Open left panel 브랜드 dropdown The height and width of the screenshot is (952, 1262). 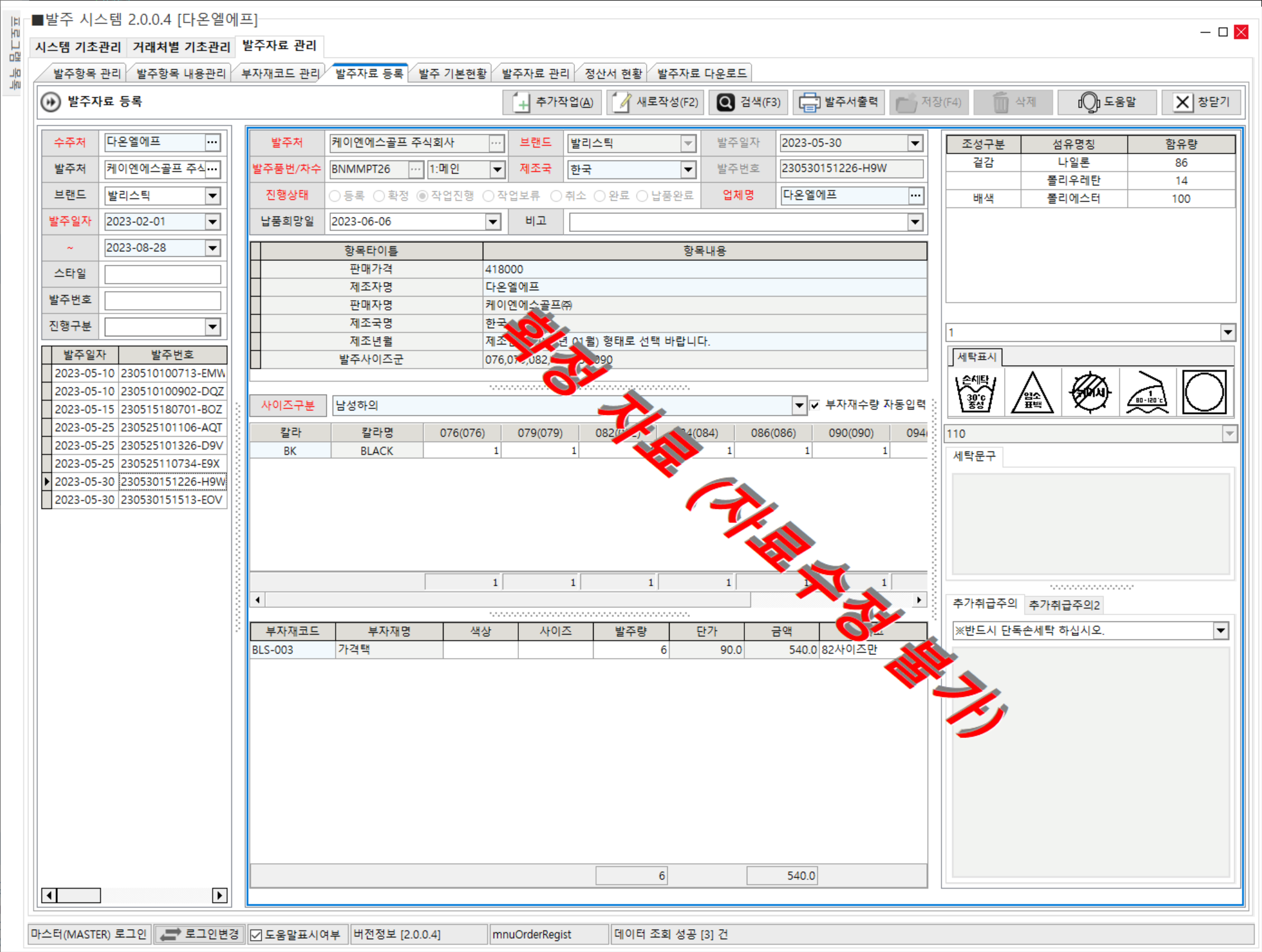point(212,195)
